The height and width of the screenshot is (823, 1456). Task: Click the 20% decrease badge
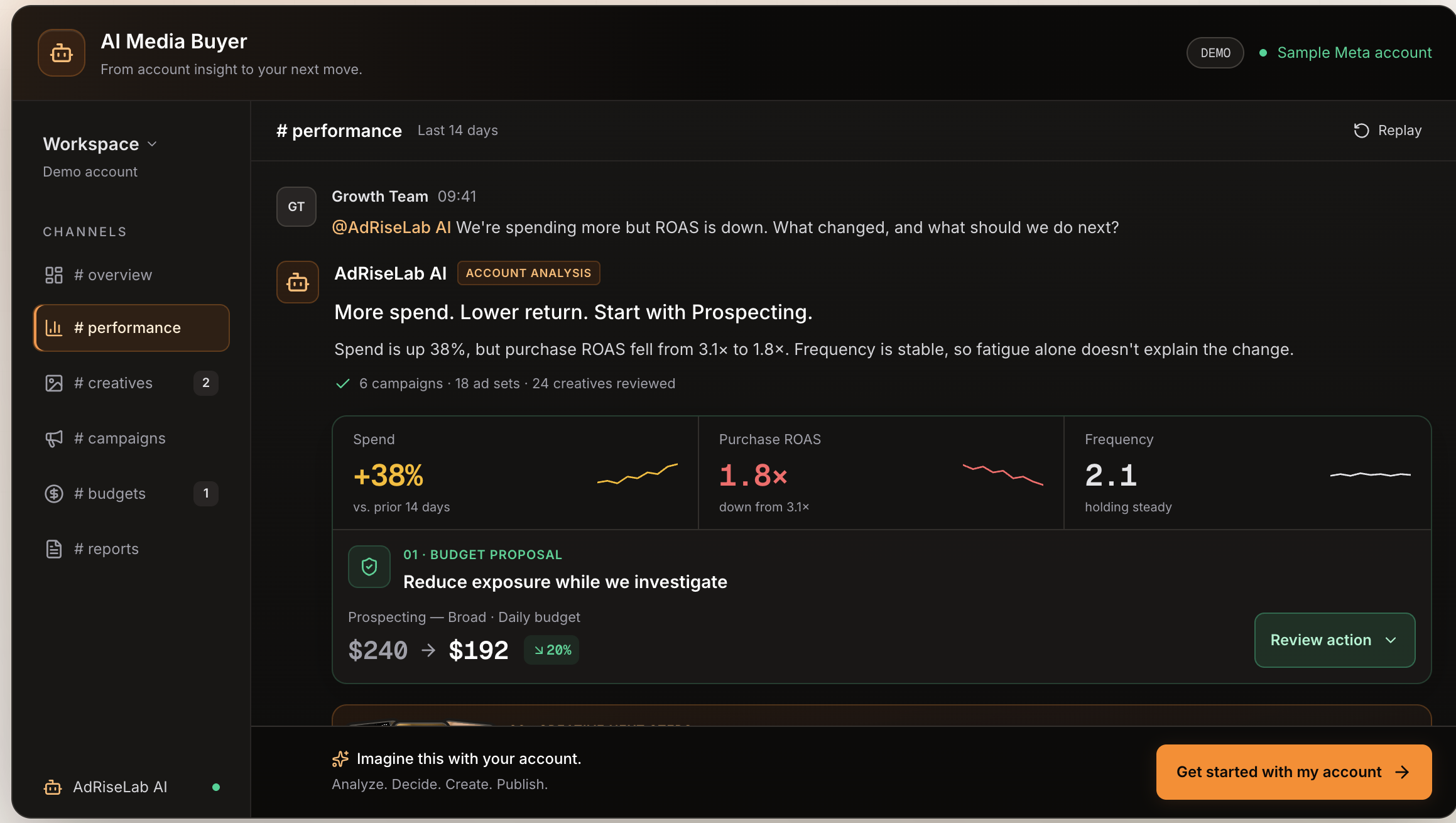551,650
